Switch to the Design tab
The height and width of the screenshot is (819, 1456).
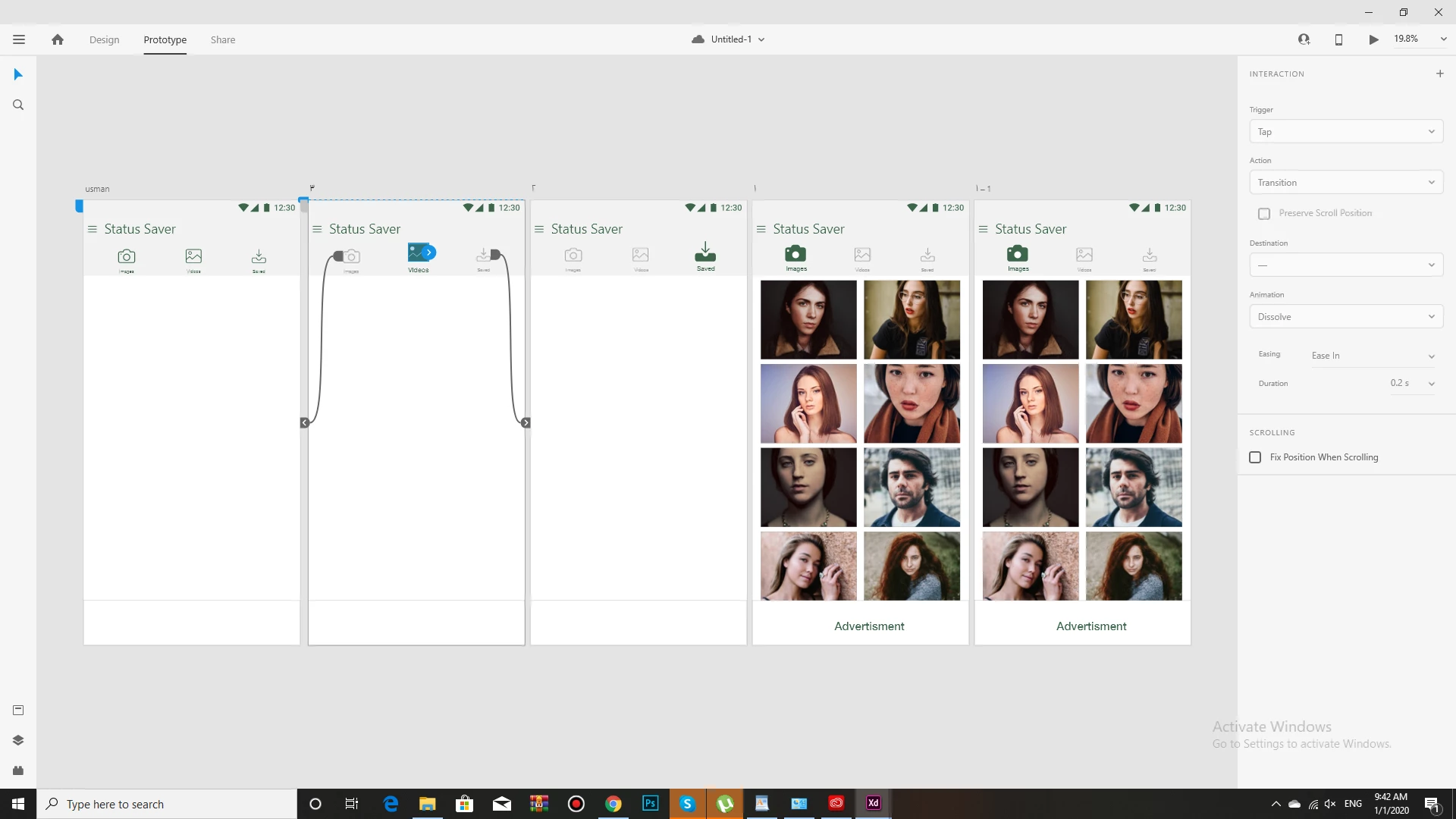104,39
